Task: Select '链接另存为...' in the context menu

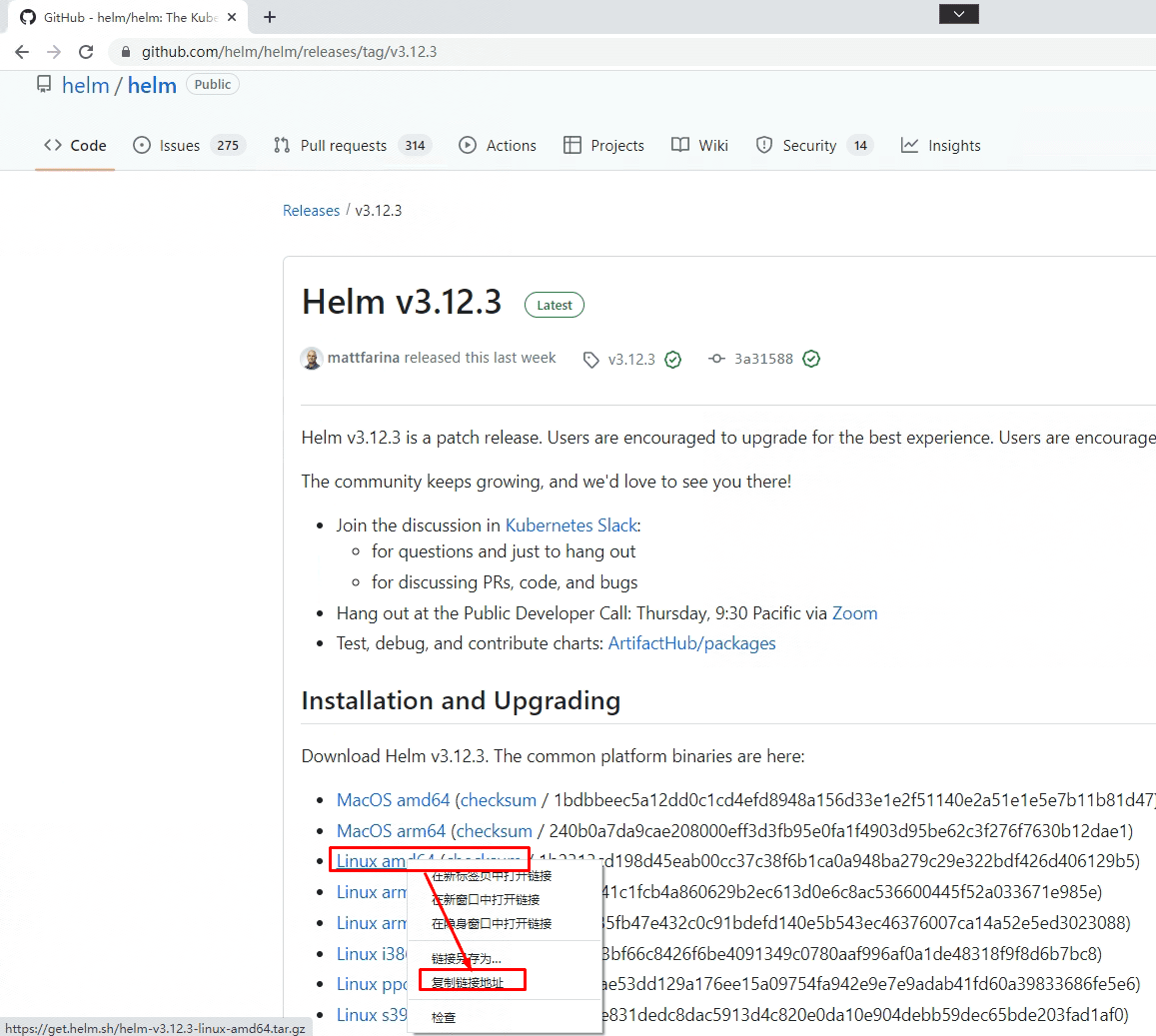Action: (x=466, y=959)
